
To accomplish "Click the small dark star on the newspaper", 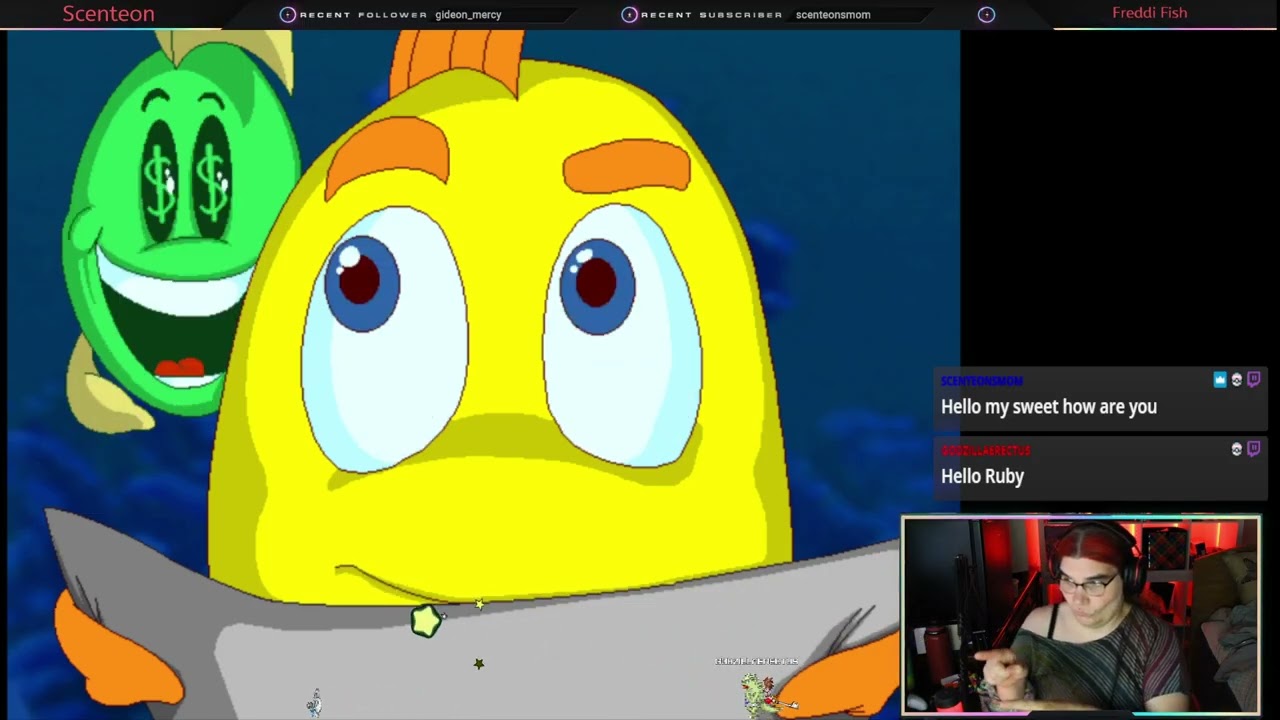I will point(479,664).
